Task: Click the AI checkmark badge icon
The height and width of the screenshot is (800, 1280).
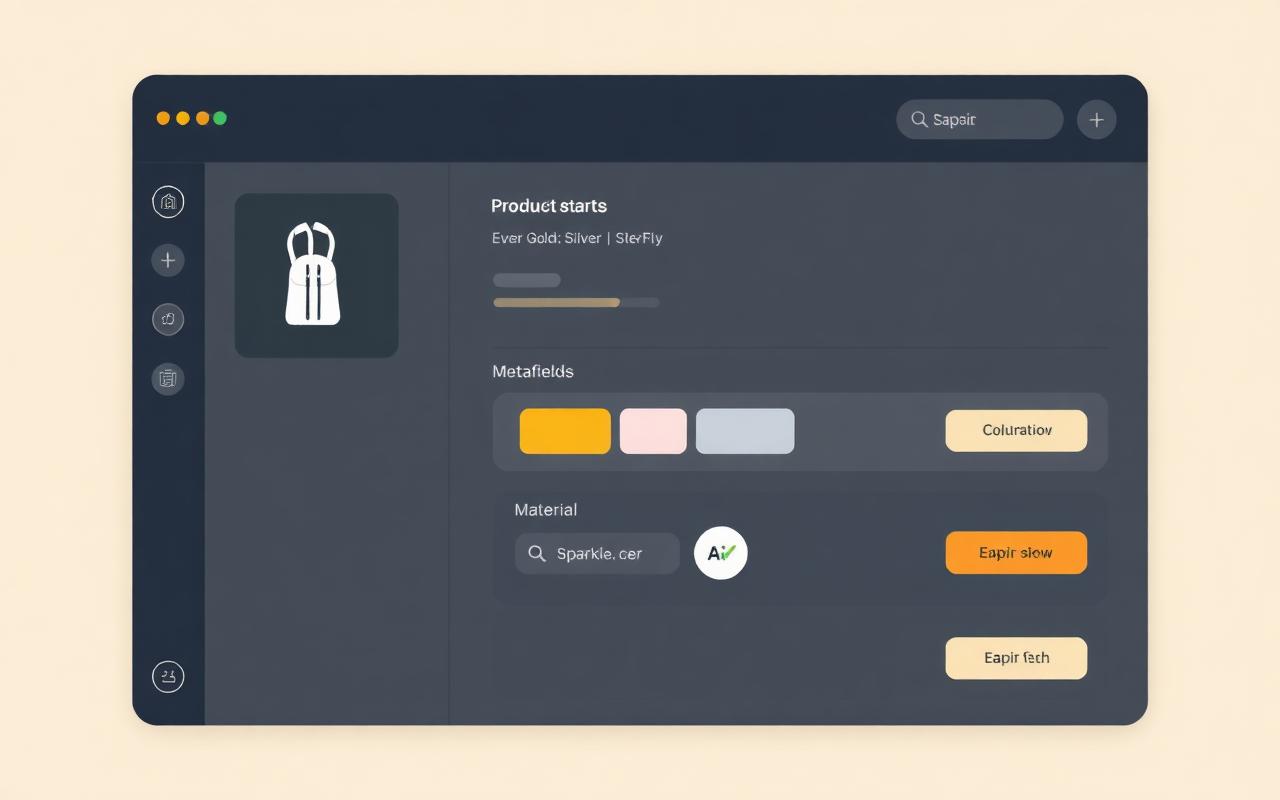Action: tap(721, 553)
